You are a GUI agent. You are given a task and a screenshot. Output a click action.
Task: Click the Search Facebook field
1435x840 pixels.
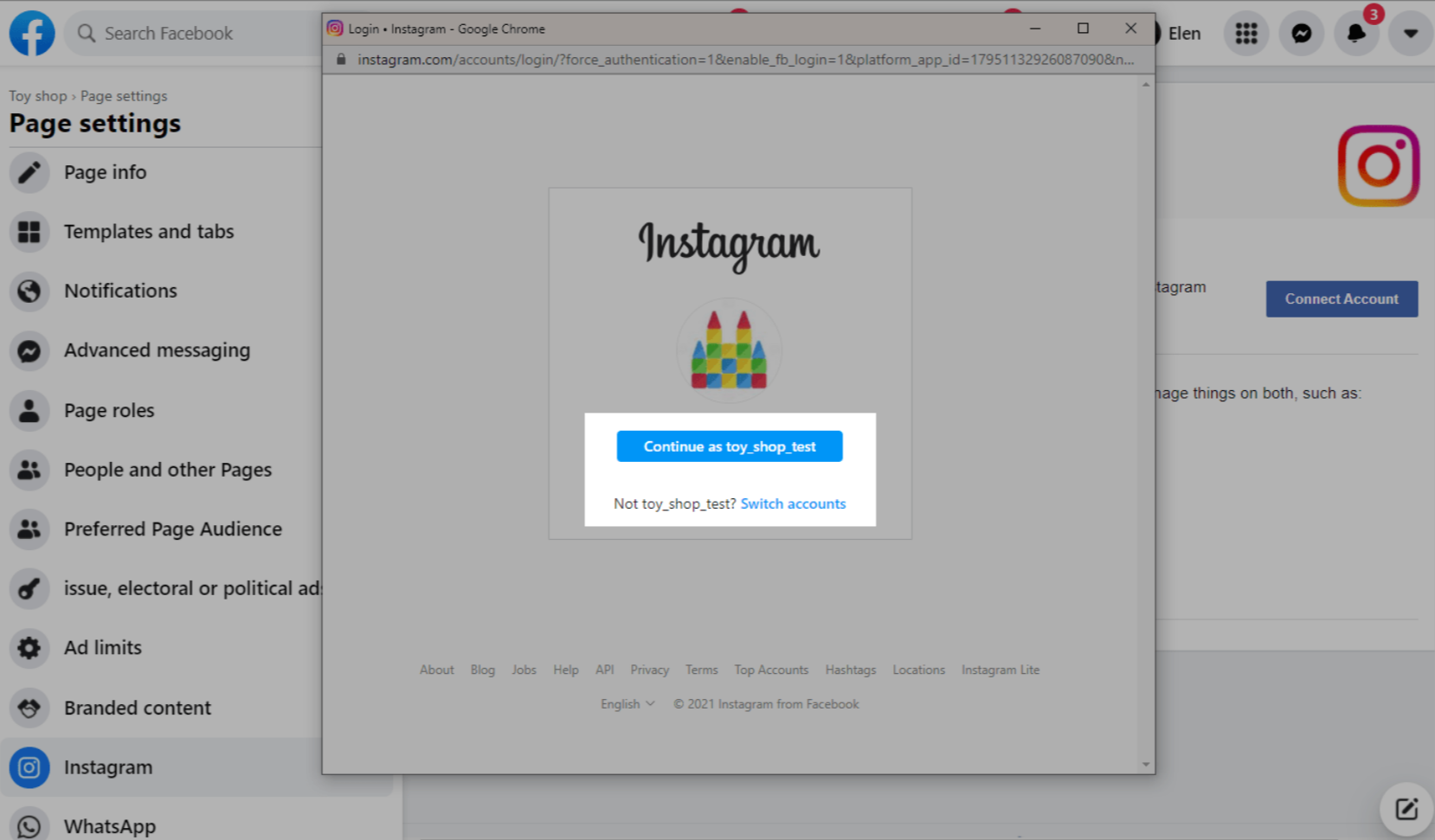[195, 33]
